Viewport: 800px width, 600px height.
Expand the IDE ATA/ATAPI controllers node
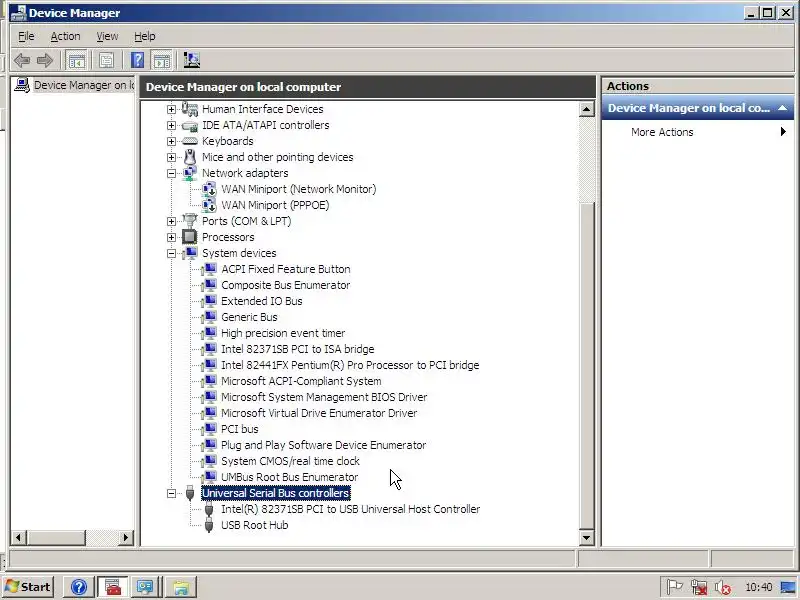coord(171,125)
